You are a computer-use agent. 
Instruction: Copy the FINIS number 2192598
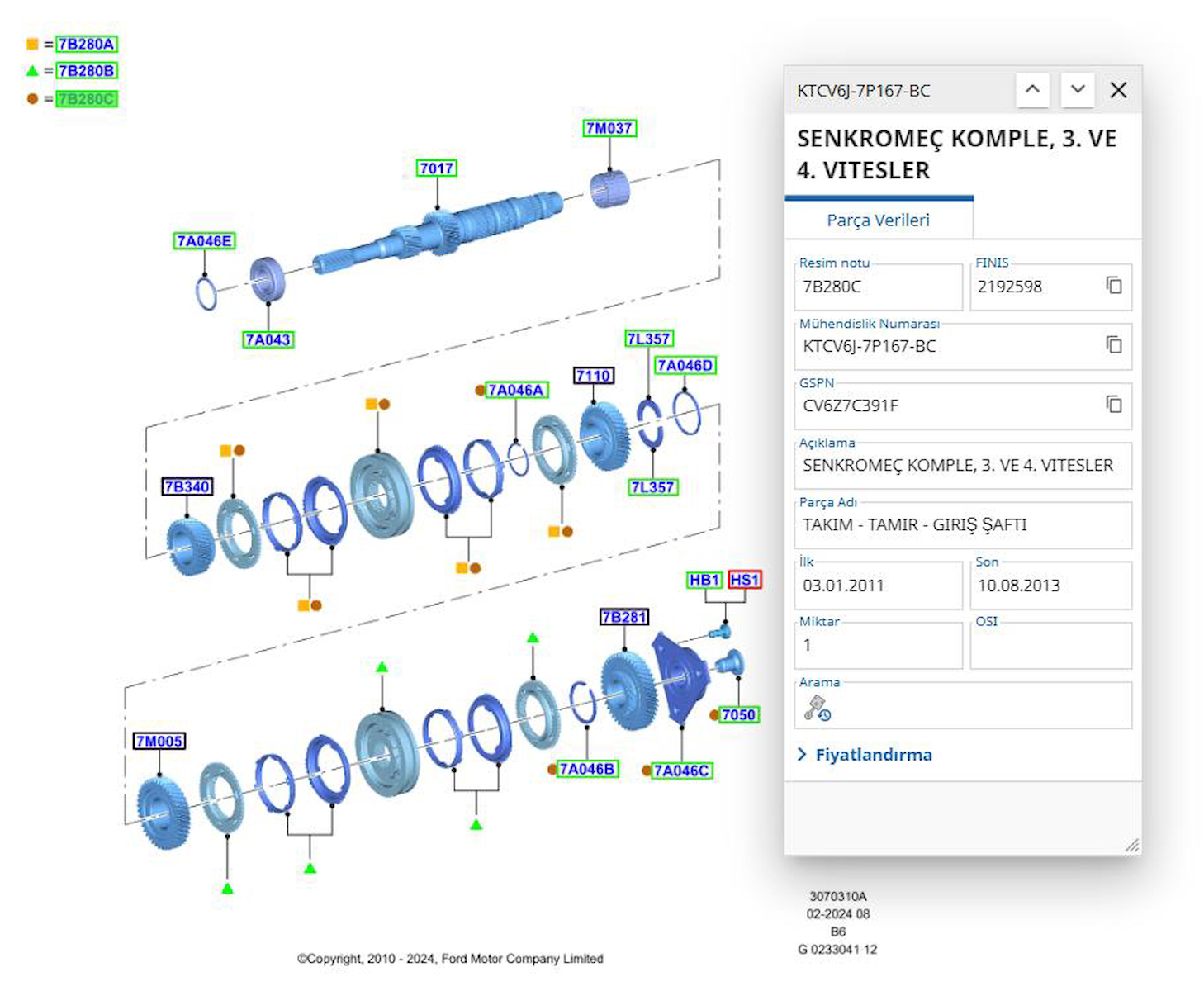coord(1113,286)
